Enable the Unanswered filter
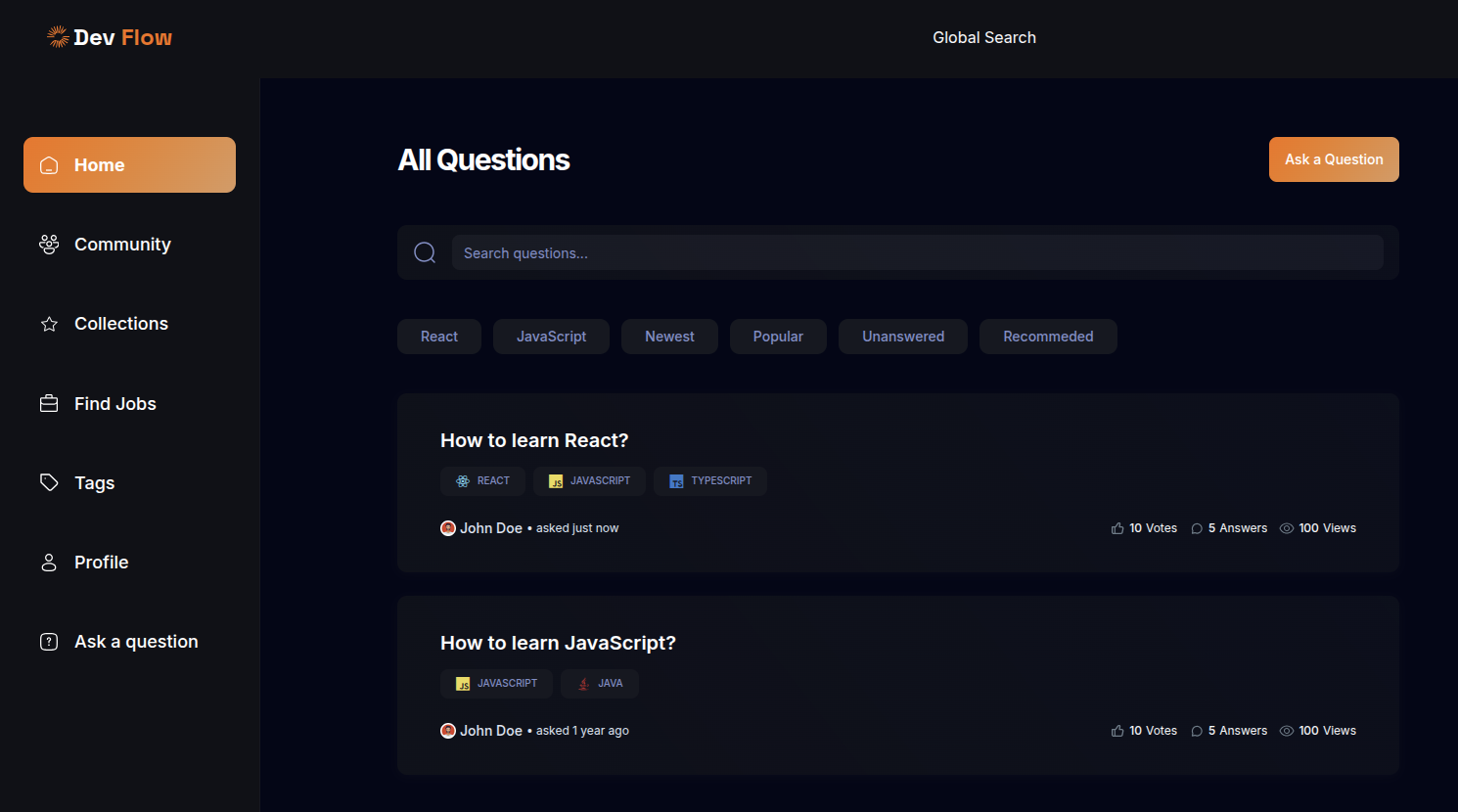Screen dimensions: 1458x812 tap(902, 336)
